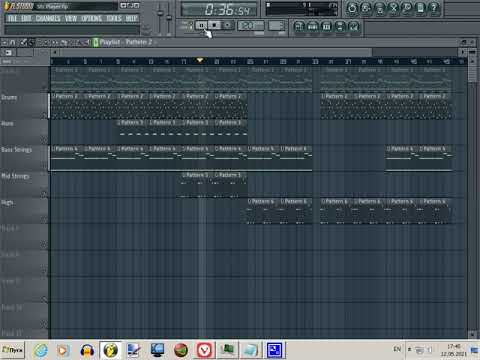Viewport: 480px width, 360px height.
Task: Open clip menu of first Pattern 4 clip
Action: [x=54, y=149]
